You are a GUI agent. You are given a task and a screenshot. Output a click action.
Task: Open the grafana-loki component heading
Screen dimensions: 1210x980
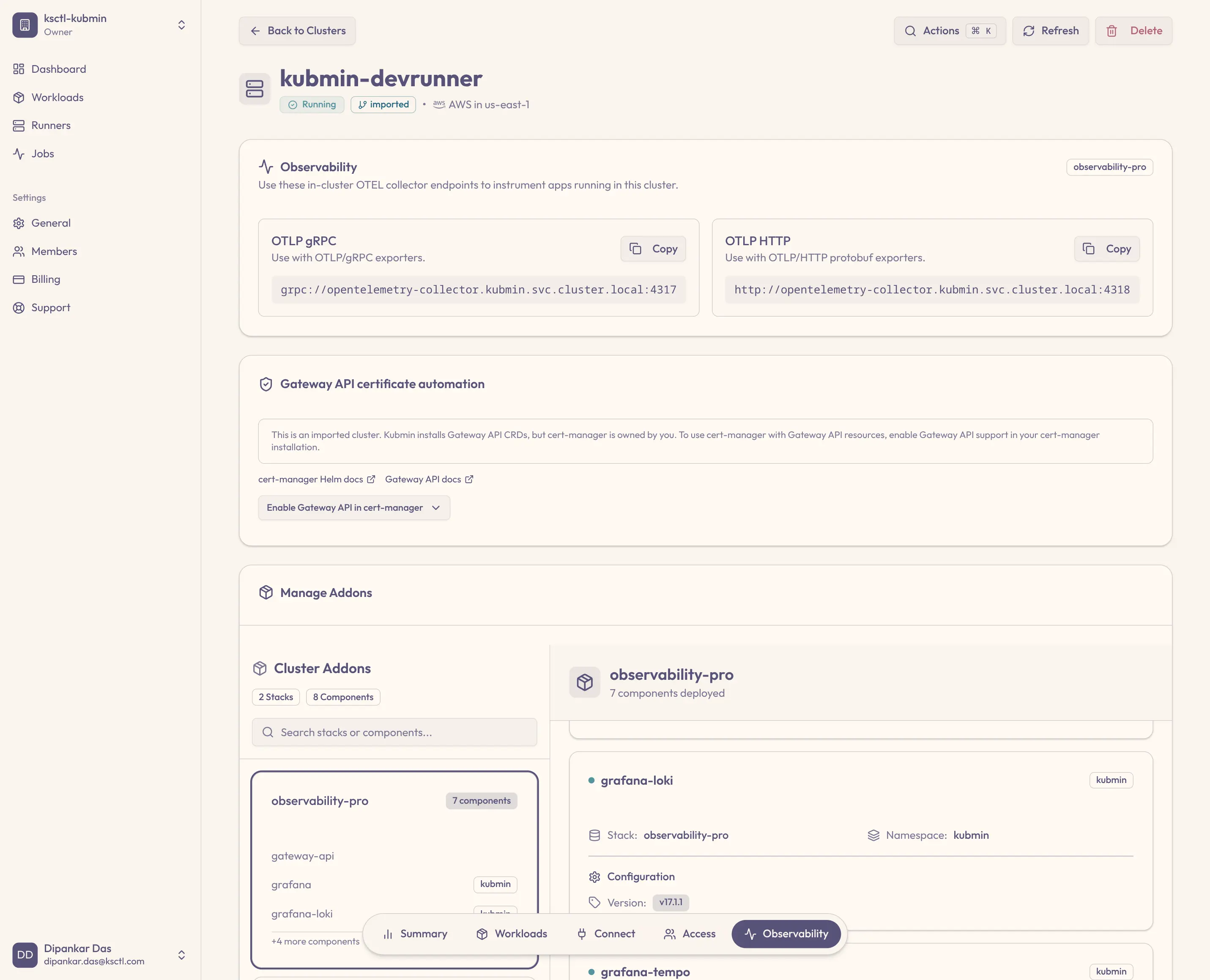[x=637, y=780]
